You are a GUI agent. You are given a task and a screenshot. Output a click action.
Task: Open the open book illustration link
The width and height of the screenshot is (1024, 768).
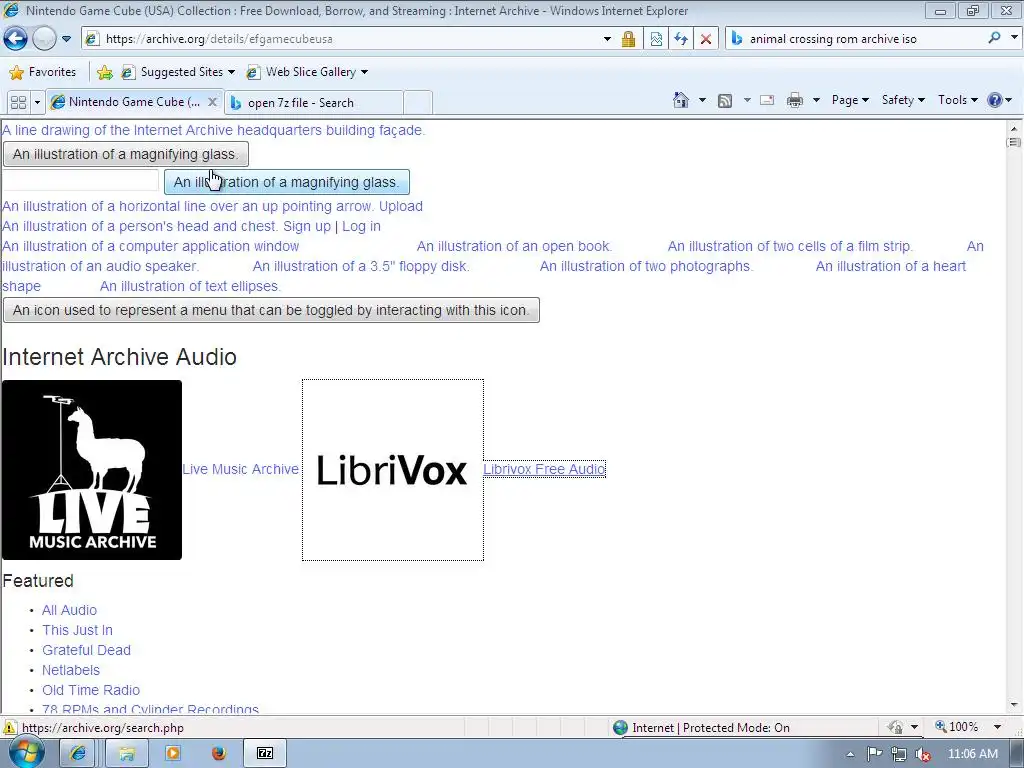514,246
